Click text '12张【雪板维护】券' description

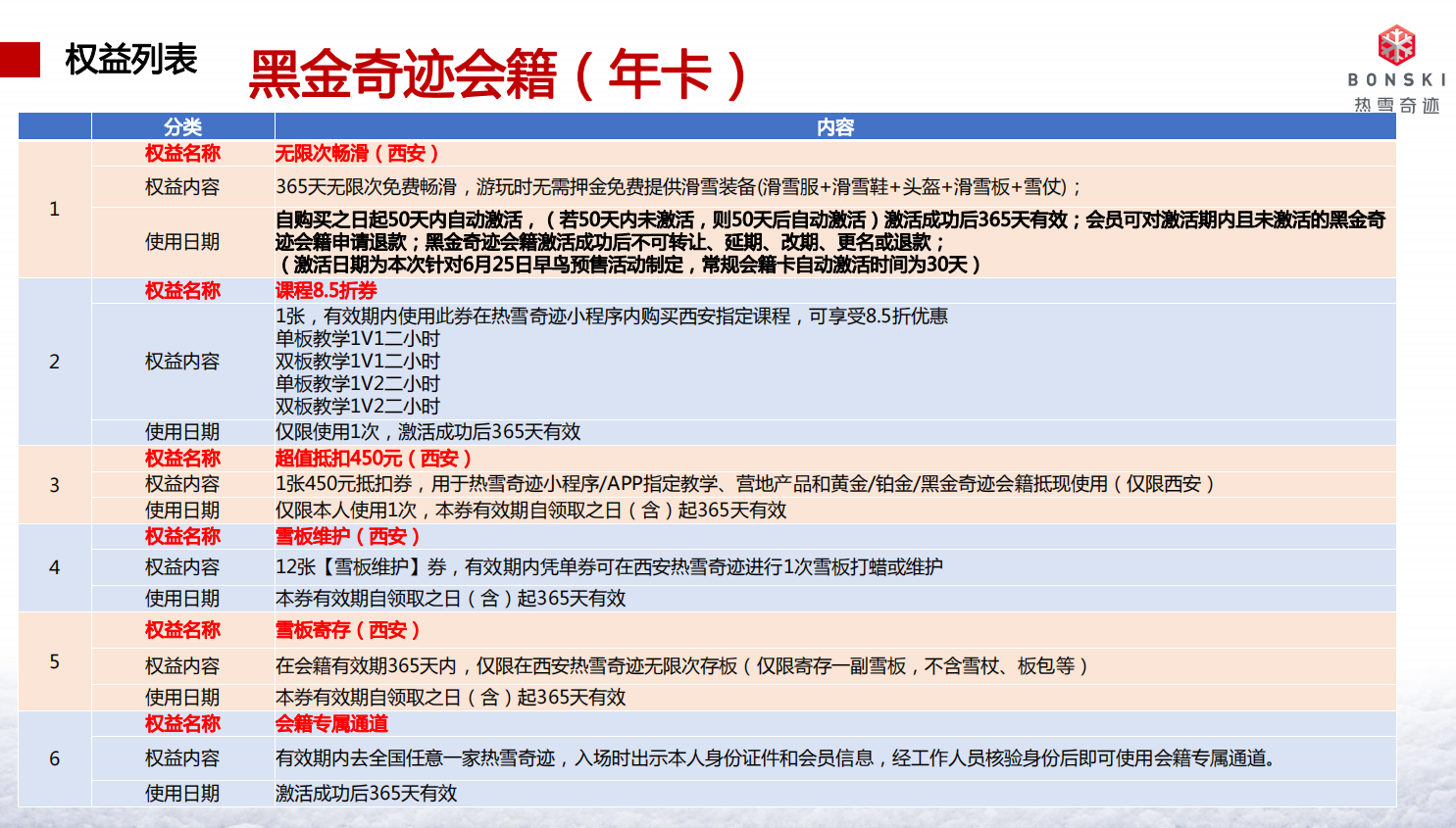[x=609, y=567]
